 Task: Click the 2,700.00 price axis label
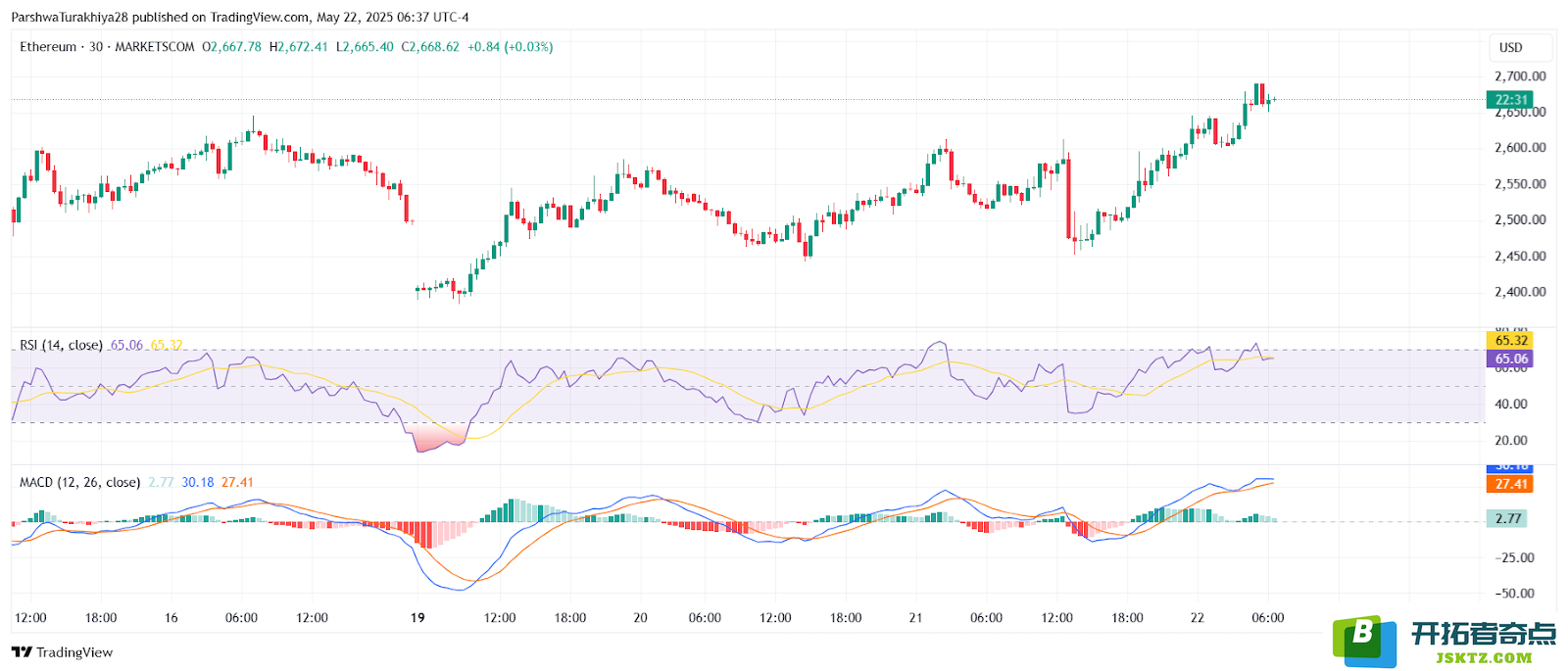[1520, 76]
